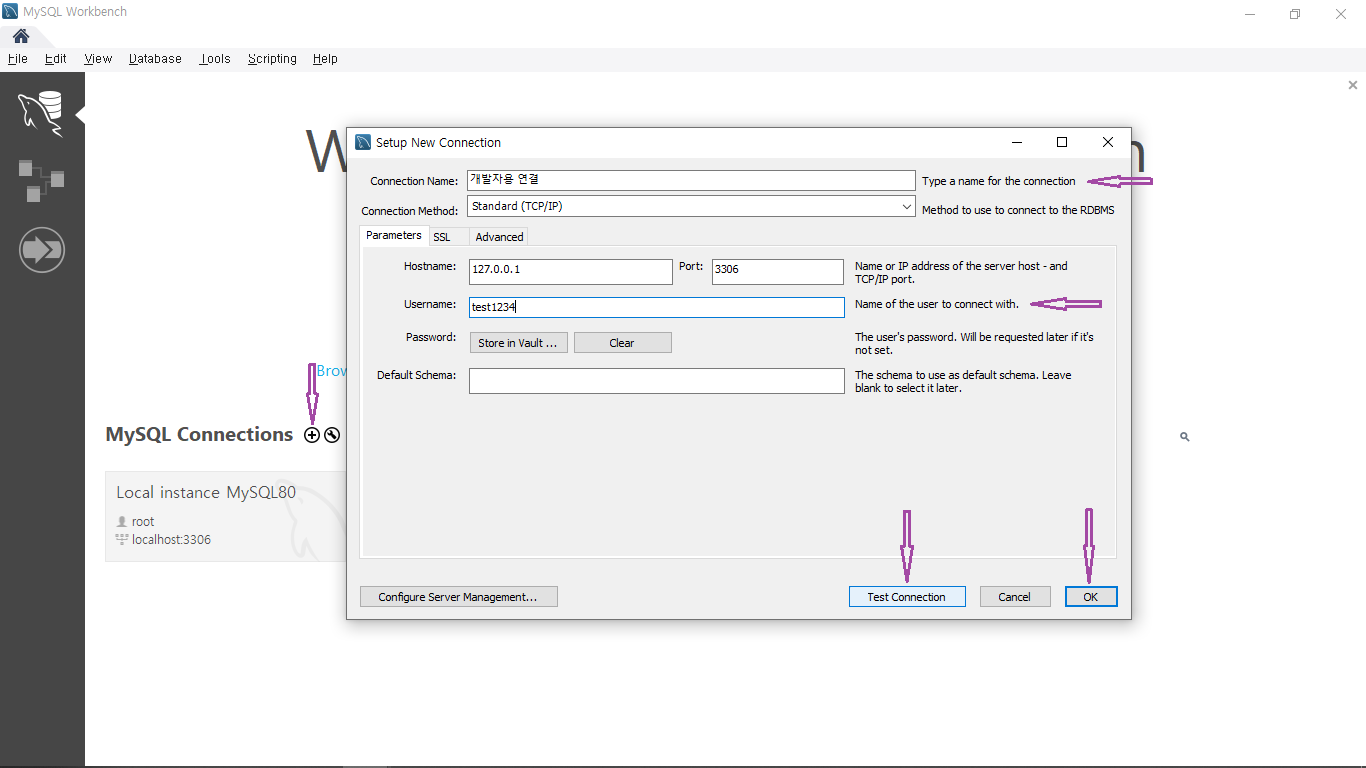
Task: Open the Database menu
Action: (155, 59)
